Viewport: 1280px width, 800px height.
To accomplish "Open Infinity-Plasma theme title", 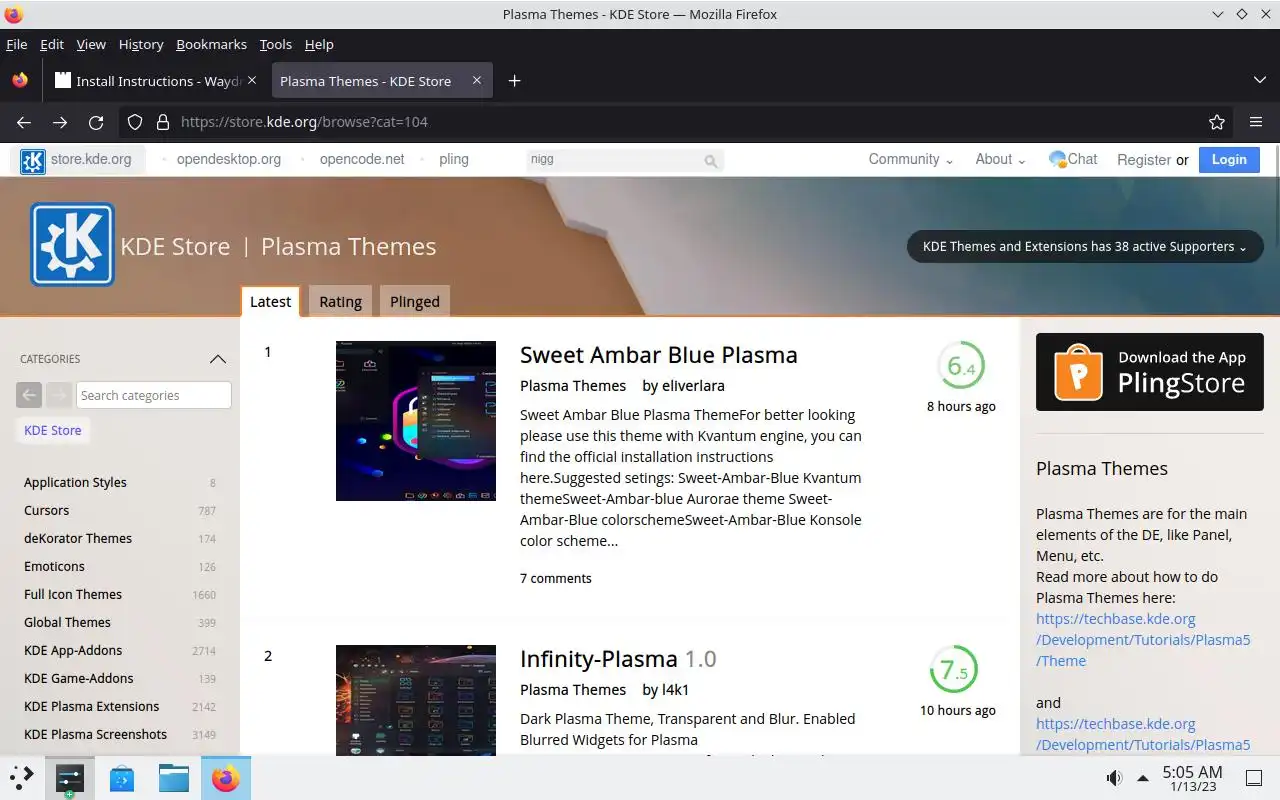I will click(x=618, y=659).
